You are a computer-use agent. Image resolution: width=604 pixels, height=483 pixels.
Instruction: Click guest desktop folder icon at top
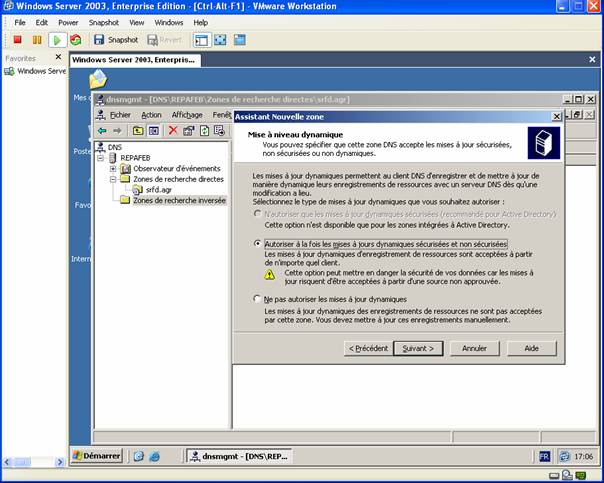[98, 79]
